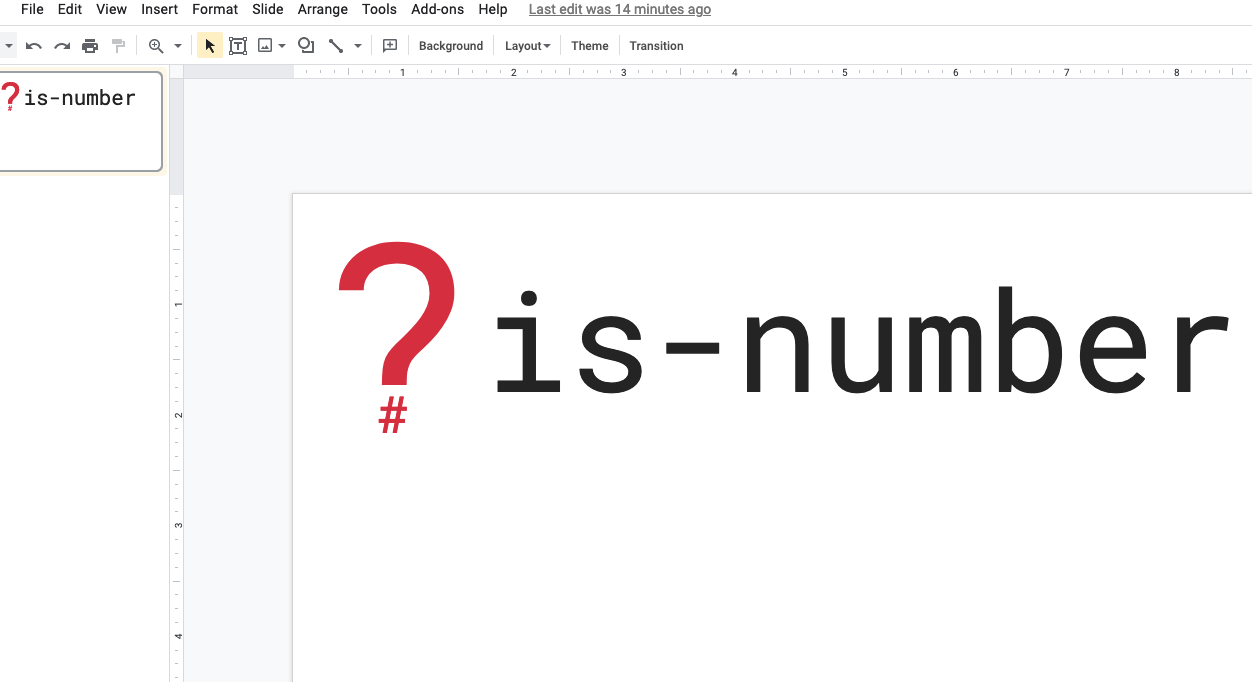Pick the Shape tool
The image size is (1252, 682).
305,45
